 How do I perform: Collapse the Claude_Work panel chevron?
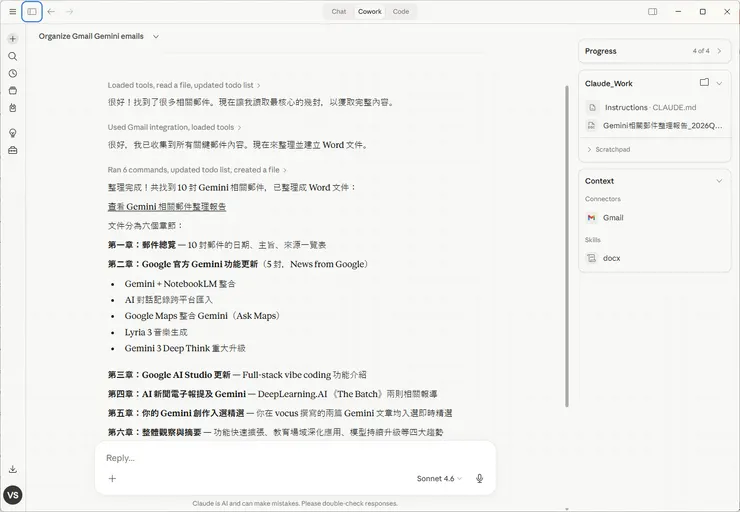tap(719, 83)
